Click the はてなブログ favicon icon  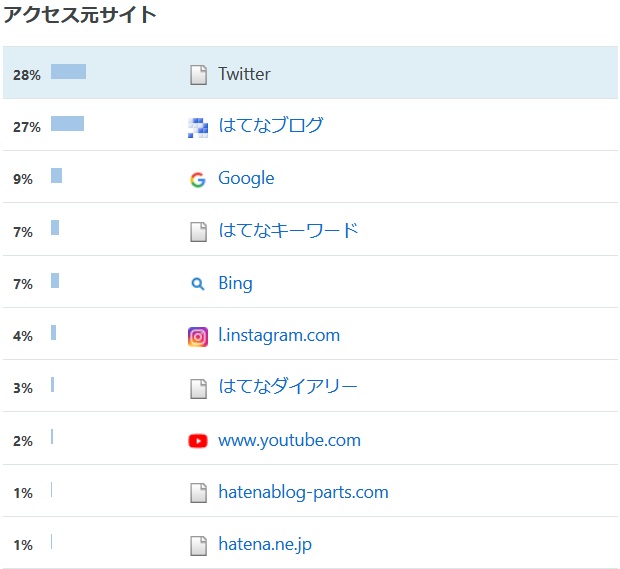(198, 127)
